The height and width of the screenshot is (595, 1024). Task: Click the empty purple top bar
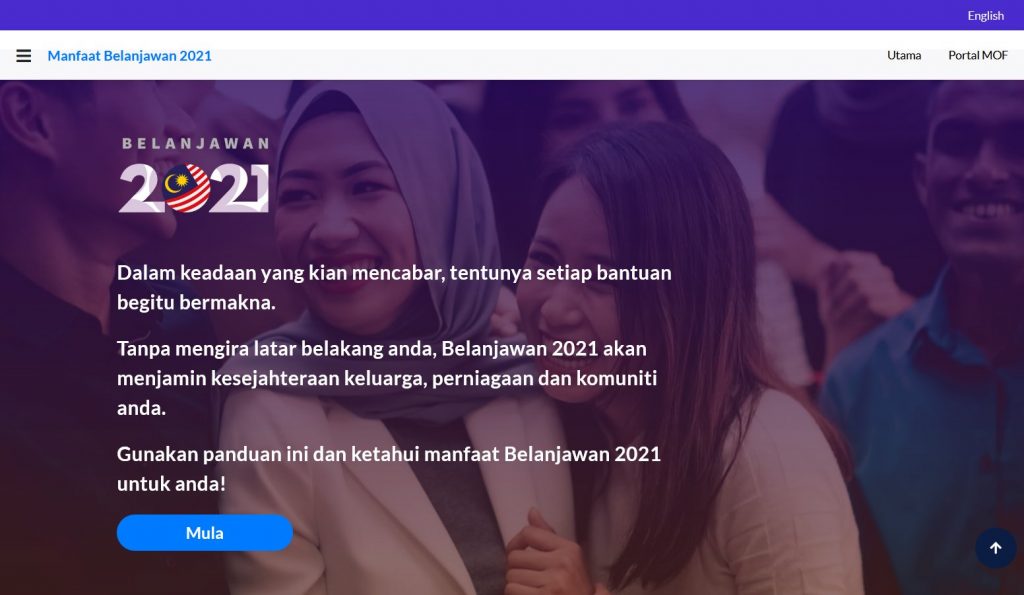457,15
